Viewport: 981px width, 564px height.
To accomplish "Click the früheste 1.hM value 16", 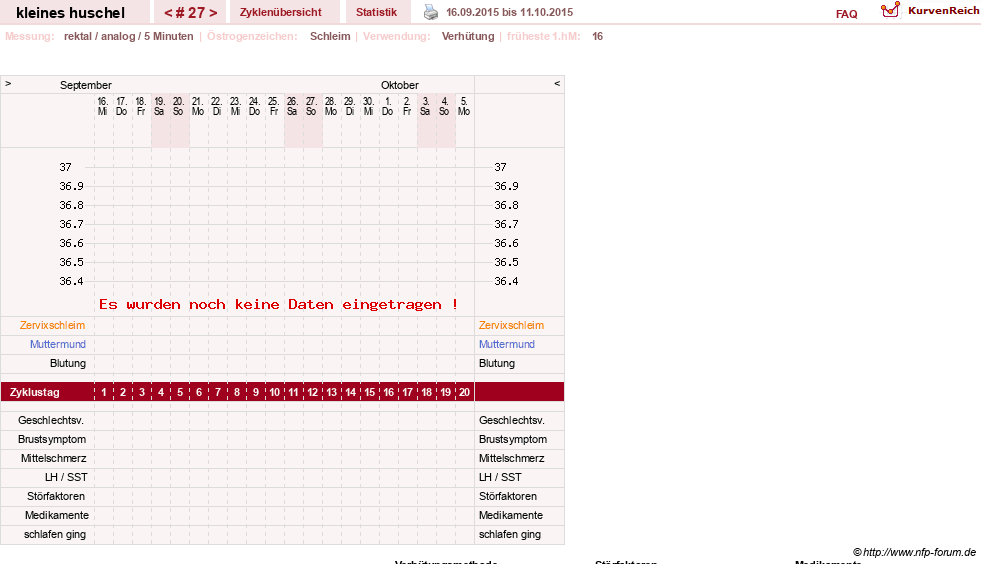I will (597, 36).
